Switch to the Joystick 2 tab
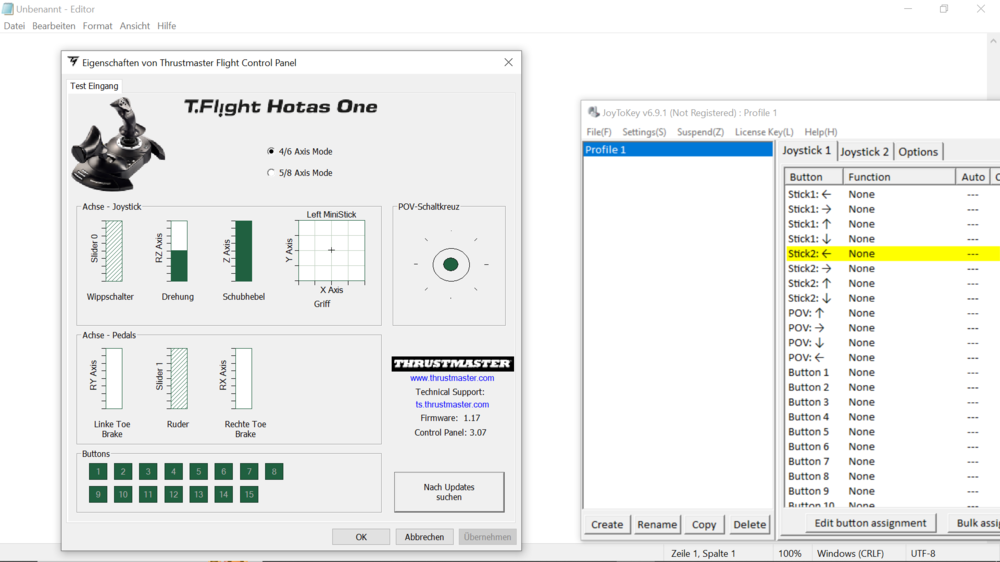This screenshot has width=1000, height=562. click(864, 152)
